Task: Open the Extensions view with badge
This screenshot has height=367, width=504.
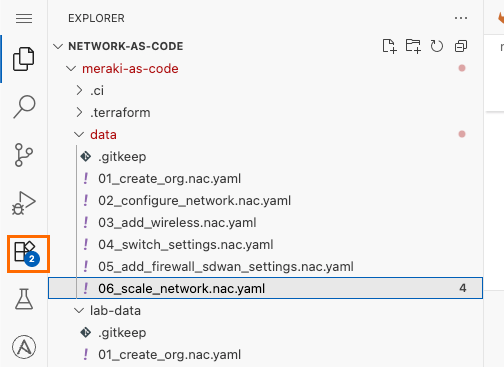Action: pyautogui.click(x=28, y=254)
